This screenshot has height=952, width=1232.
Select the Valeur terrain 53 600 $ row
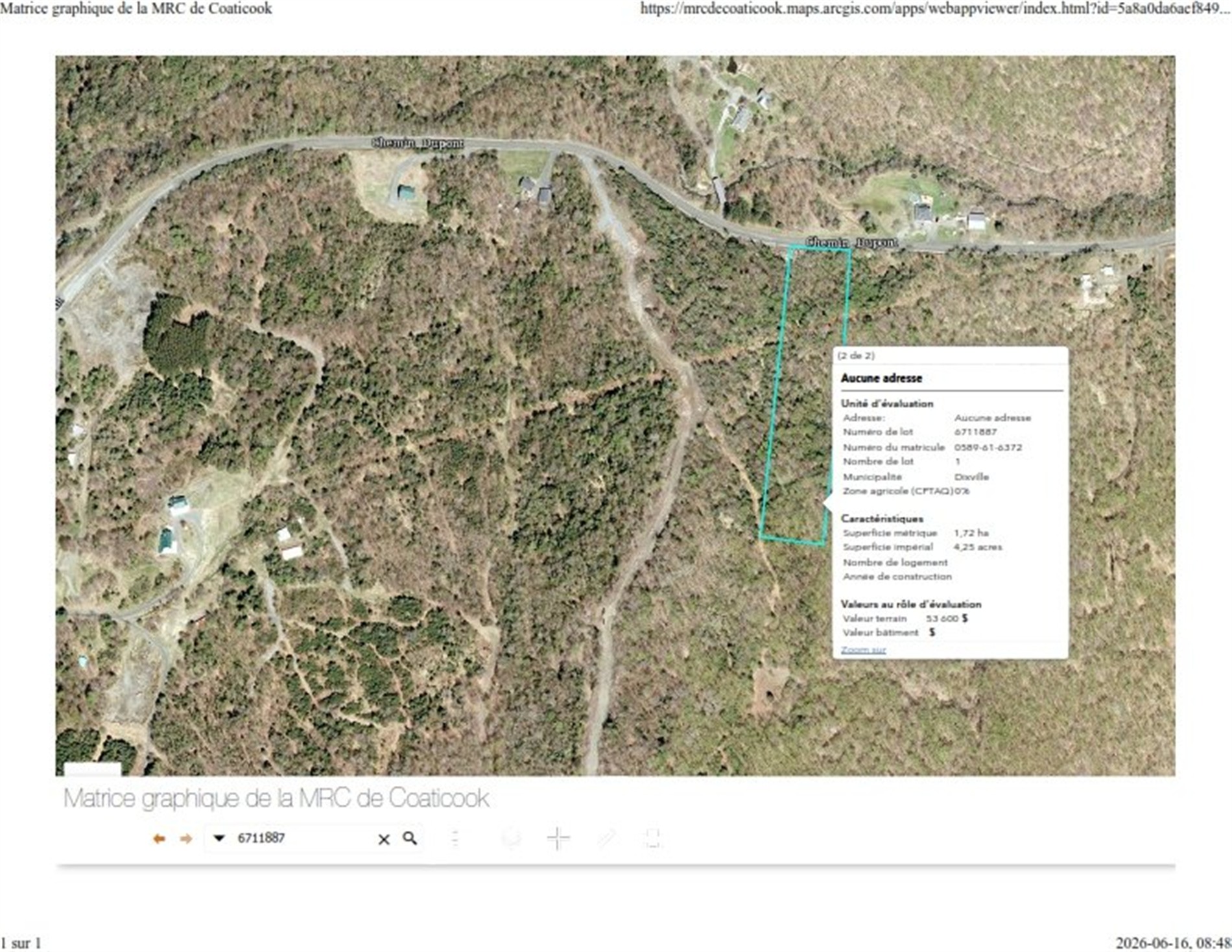click(905, 618)
